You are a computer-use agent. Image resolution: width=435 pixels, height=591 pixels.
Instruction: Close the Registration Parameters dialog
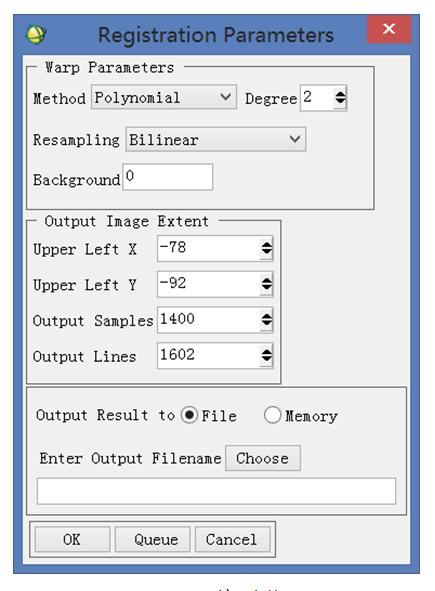pyautogui.click(x=389, y=29)
